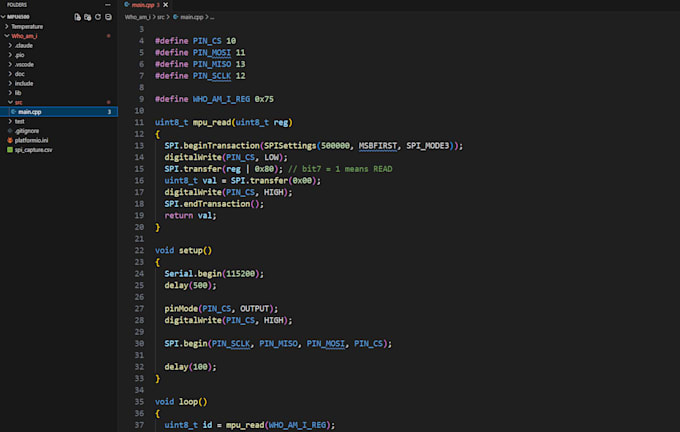Image resolution: width=680 pixels, height=432 pixels.
Task: Open the .gitignore file
Action: point(27,131)
